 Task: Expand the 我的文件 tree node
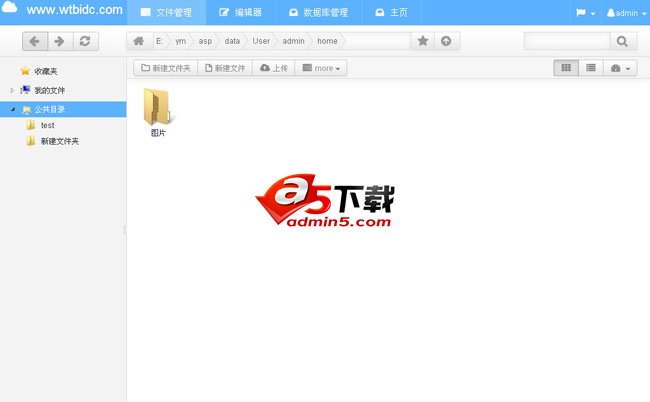tap(12, 90)
